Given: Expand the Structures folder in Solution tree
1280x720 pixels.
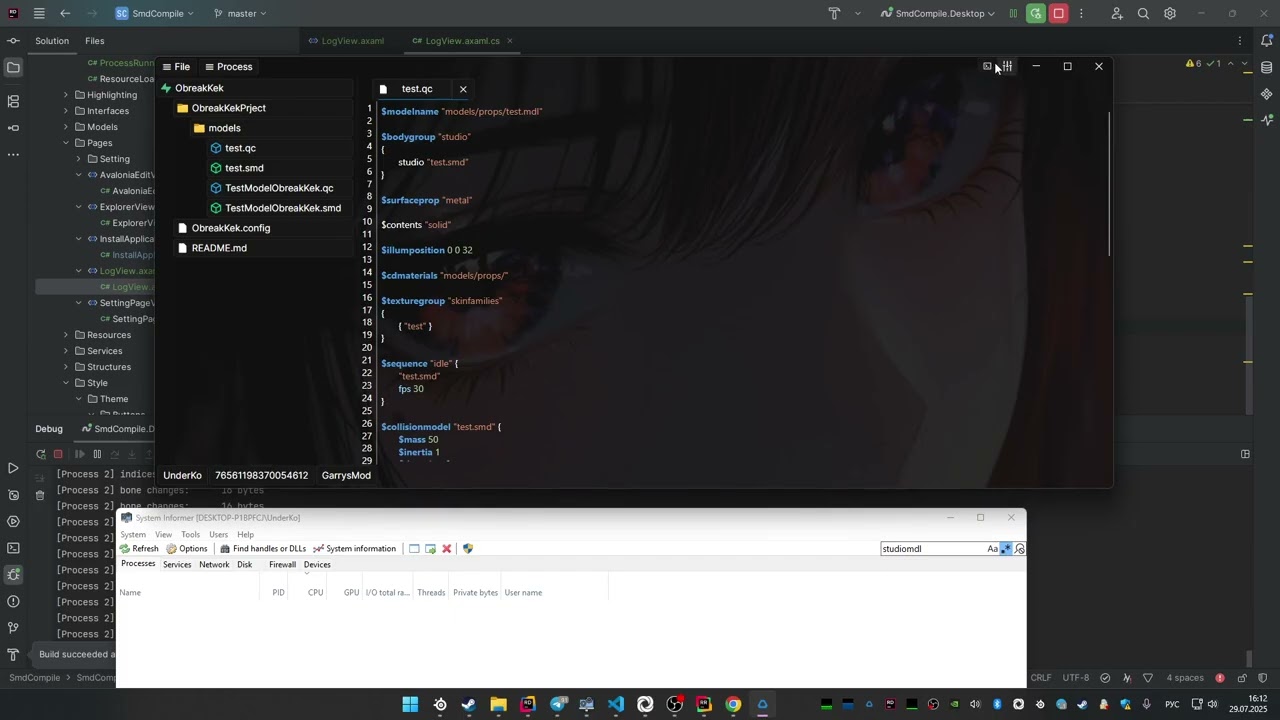Looking at the screenshot, I should coord(66,367).
